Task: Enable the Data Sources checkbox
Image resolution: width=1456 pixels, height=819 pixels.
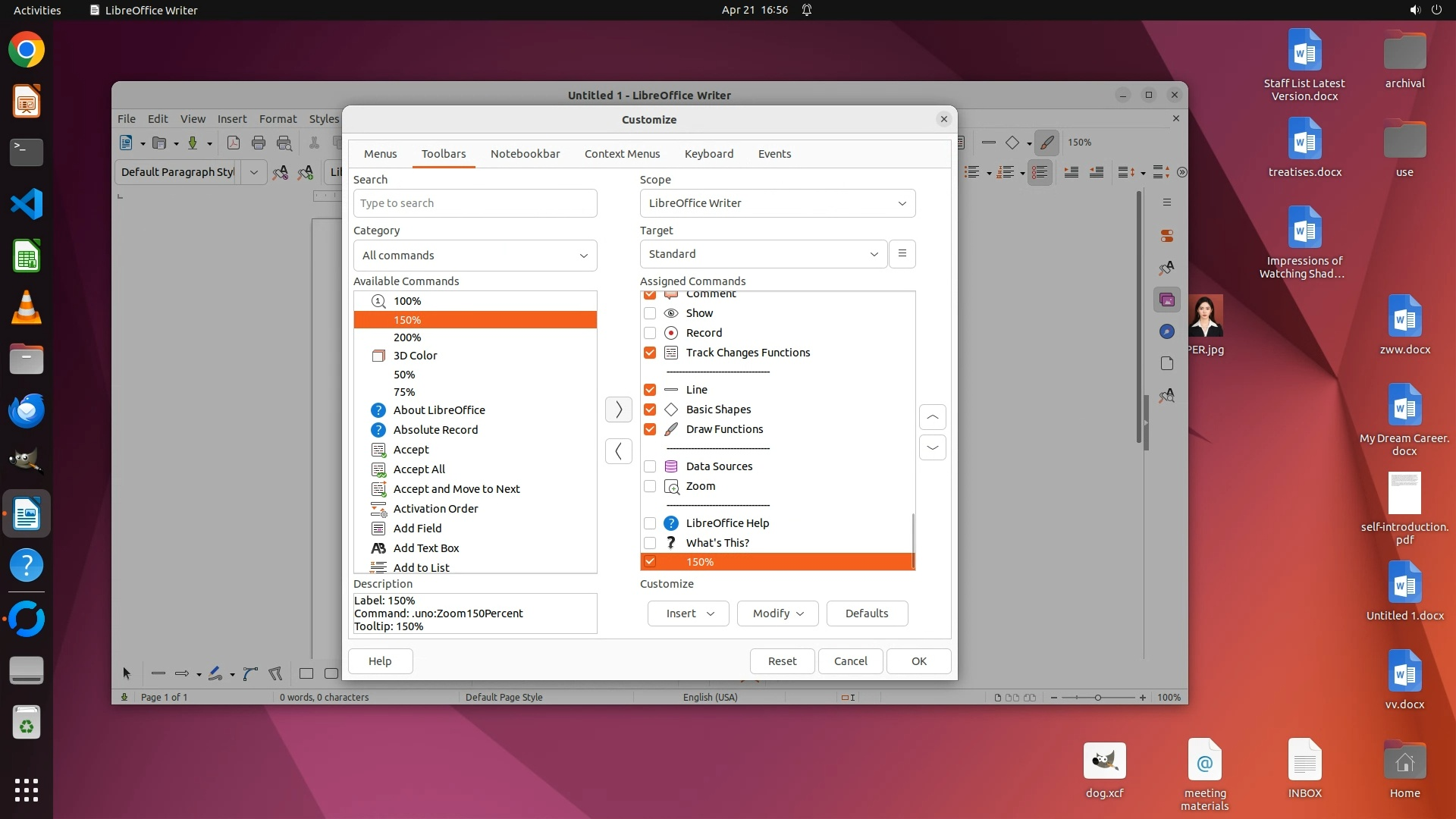Action: pyautogui.click(x=650, y=466)
